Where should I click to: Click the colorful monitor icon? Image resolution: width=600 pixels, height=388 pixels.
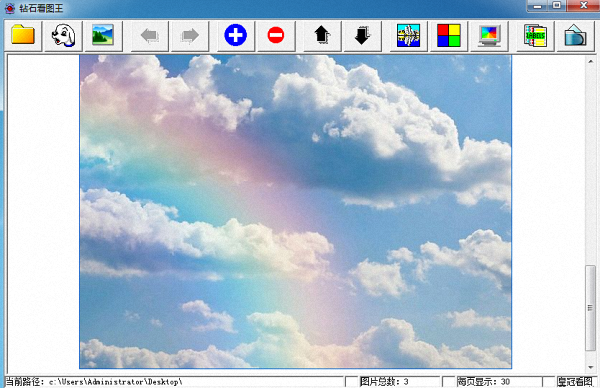489,36
